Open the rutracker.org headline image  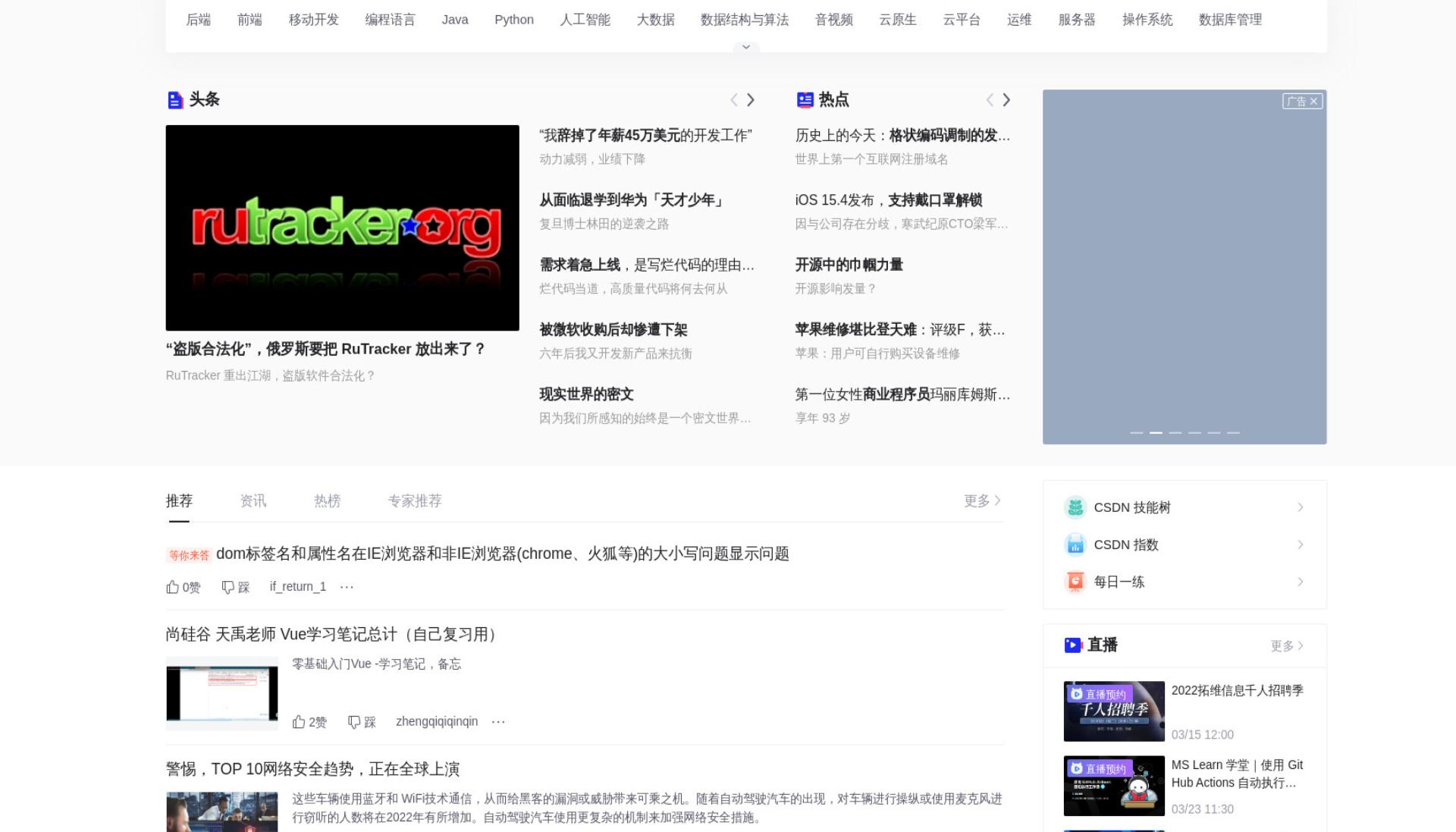click(343, 228)
